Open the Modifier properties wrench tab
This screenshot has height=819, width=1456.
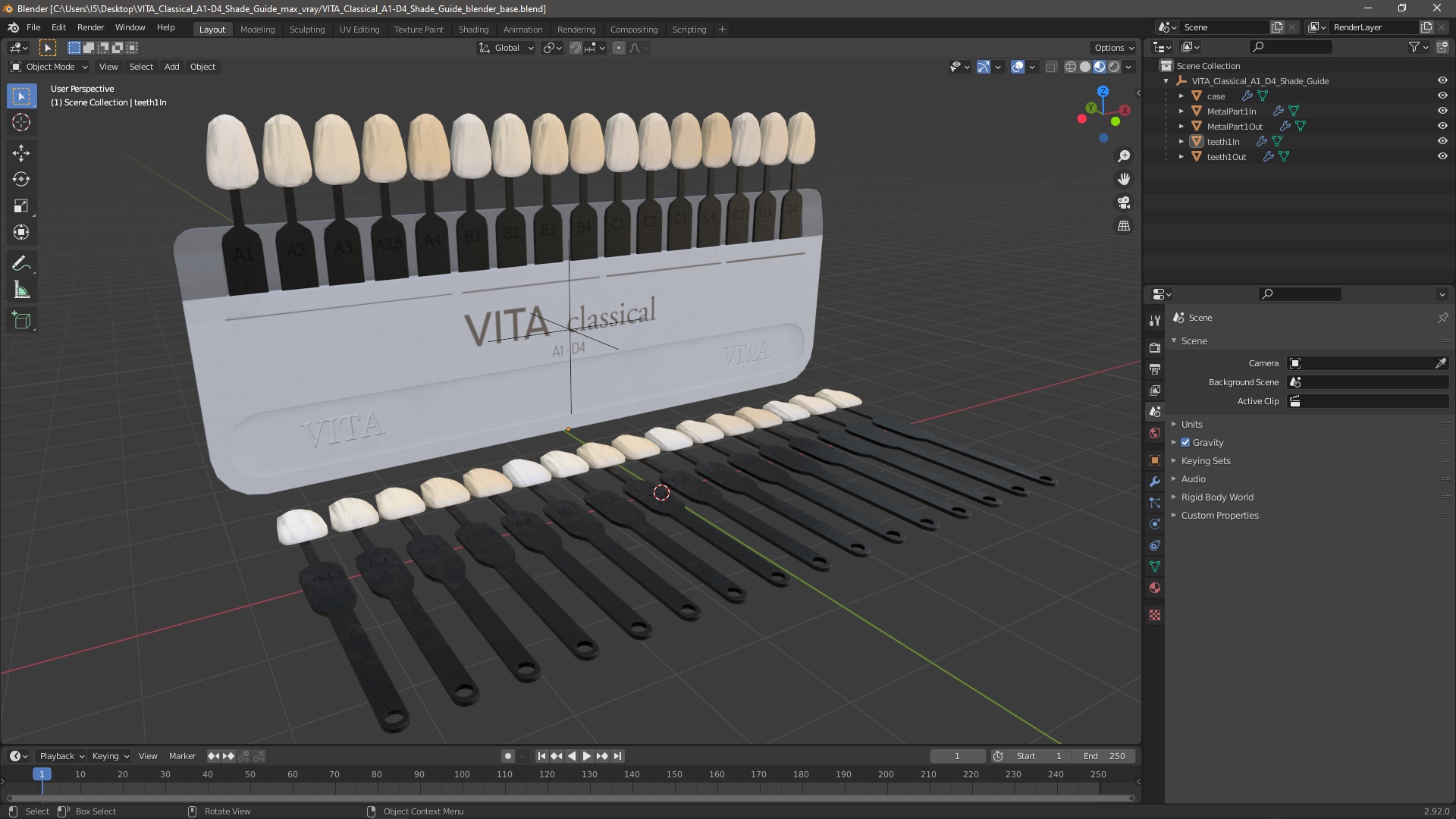[x=1155, y=482]
